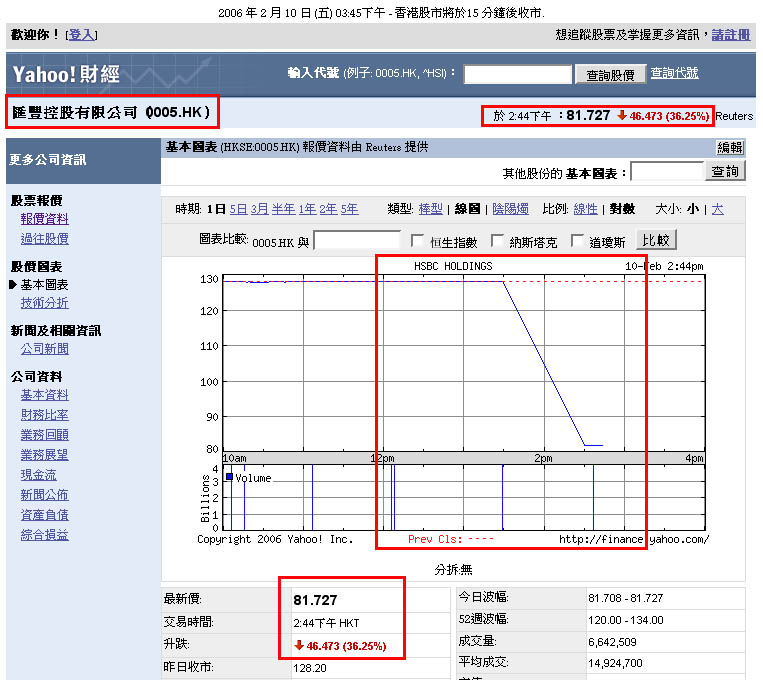Click the 平均成交 value 14,924,700
Screen dimensions: 763x680
pos(616,663)
